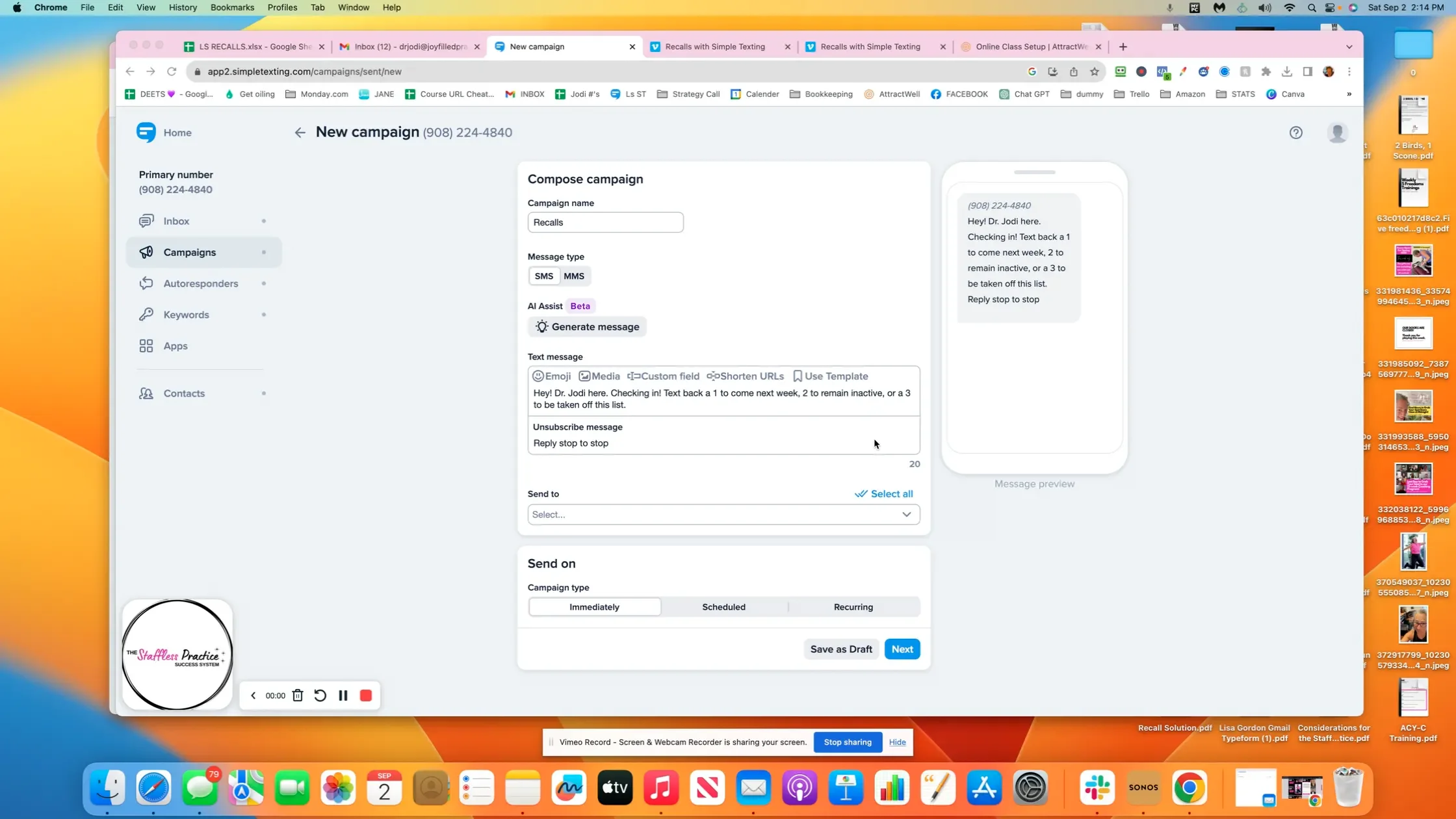Open Autoresponders in the sidebar
The width and height of the screenshot is (1456, 819).
(x=200, y=283)
